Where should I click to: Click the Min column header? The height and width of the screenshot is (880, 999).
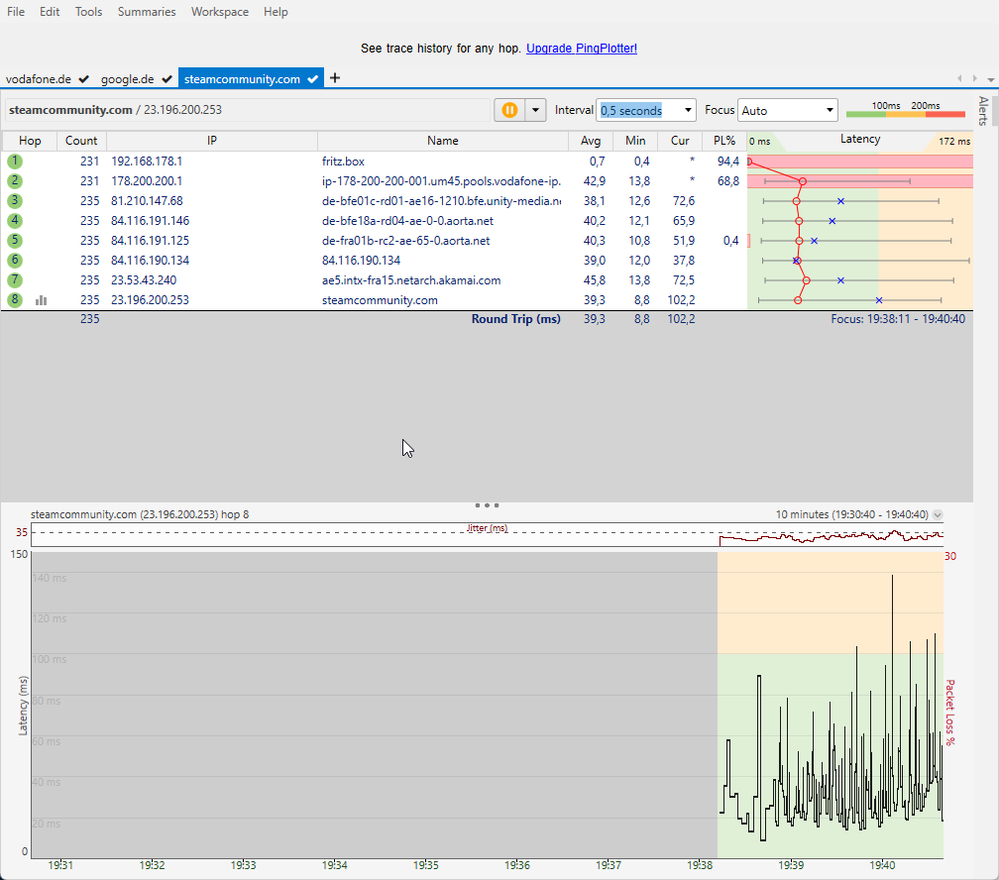pyautogui.click(x=635, y=141)
